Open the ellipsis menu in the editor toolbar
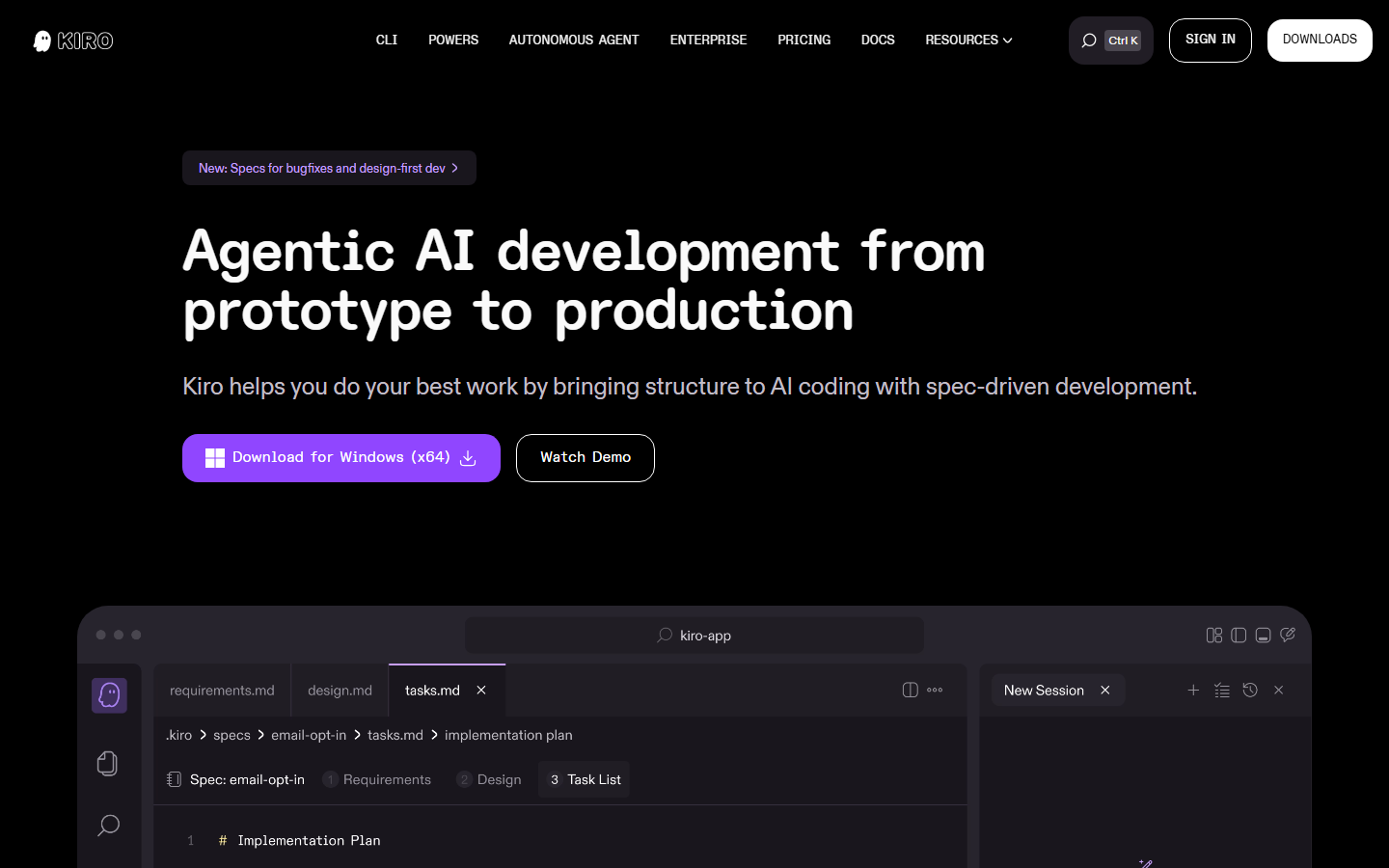 pos(934,690)
